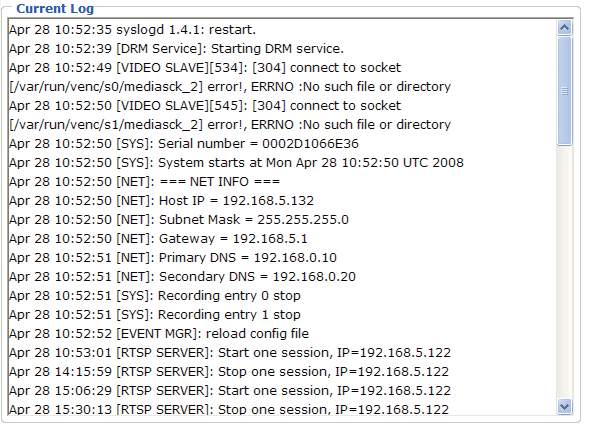Click the VIDEO SLAVE[545] socket entry
Viewport: 589px width, 430px height.
point(205,106)
